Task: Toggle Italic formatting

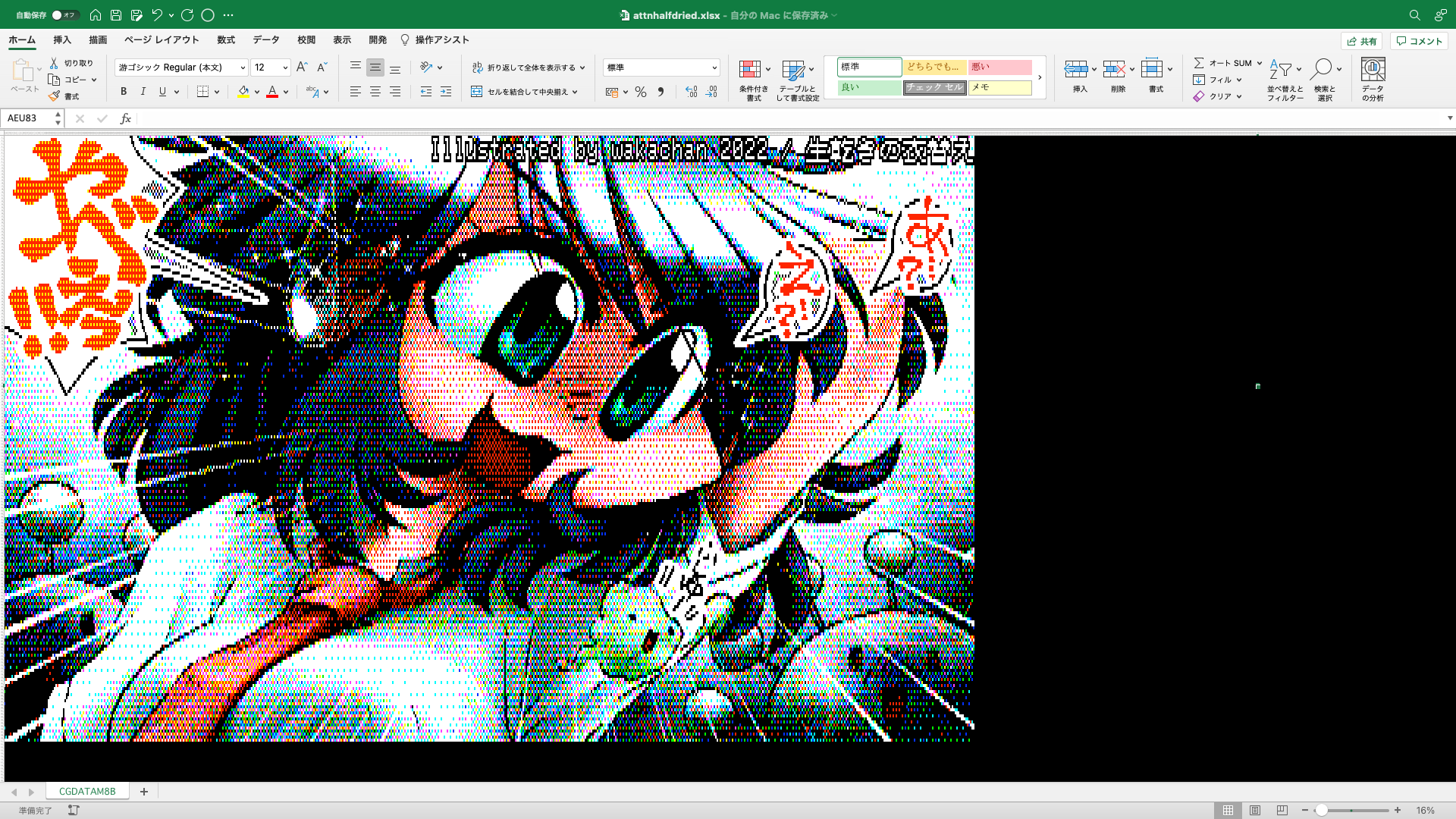Action: [143, 92]
